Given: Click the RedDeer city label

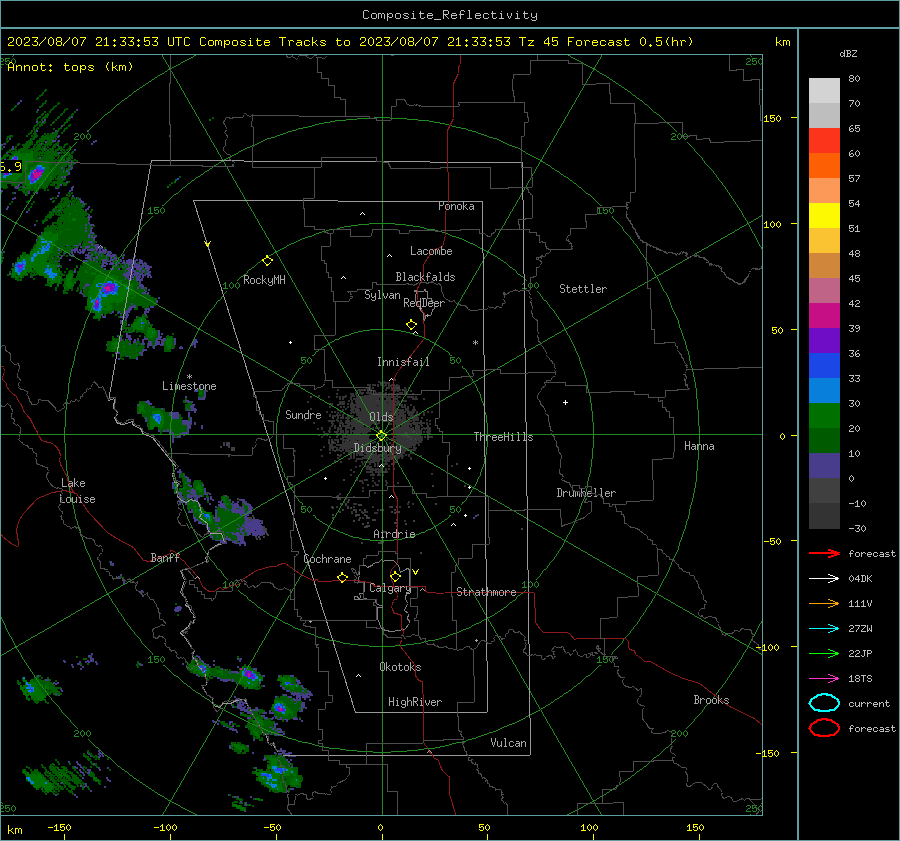Looking at the screenshot, I should point(424,303).
